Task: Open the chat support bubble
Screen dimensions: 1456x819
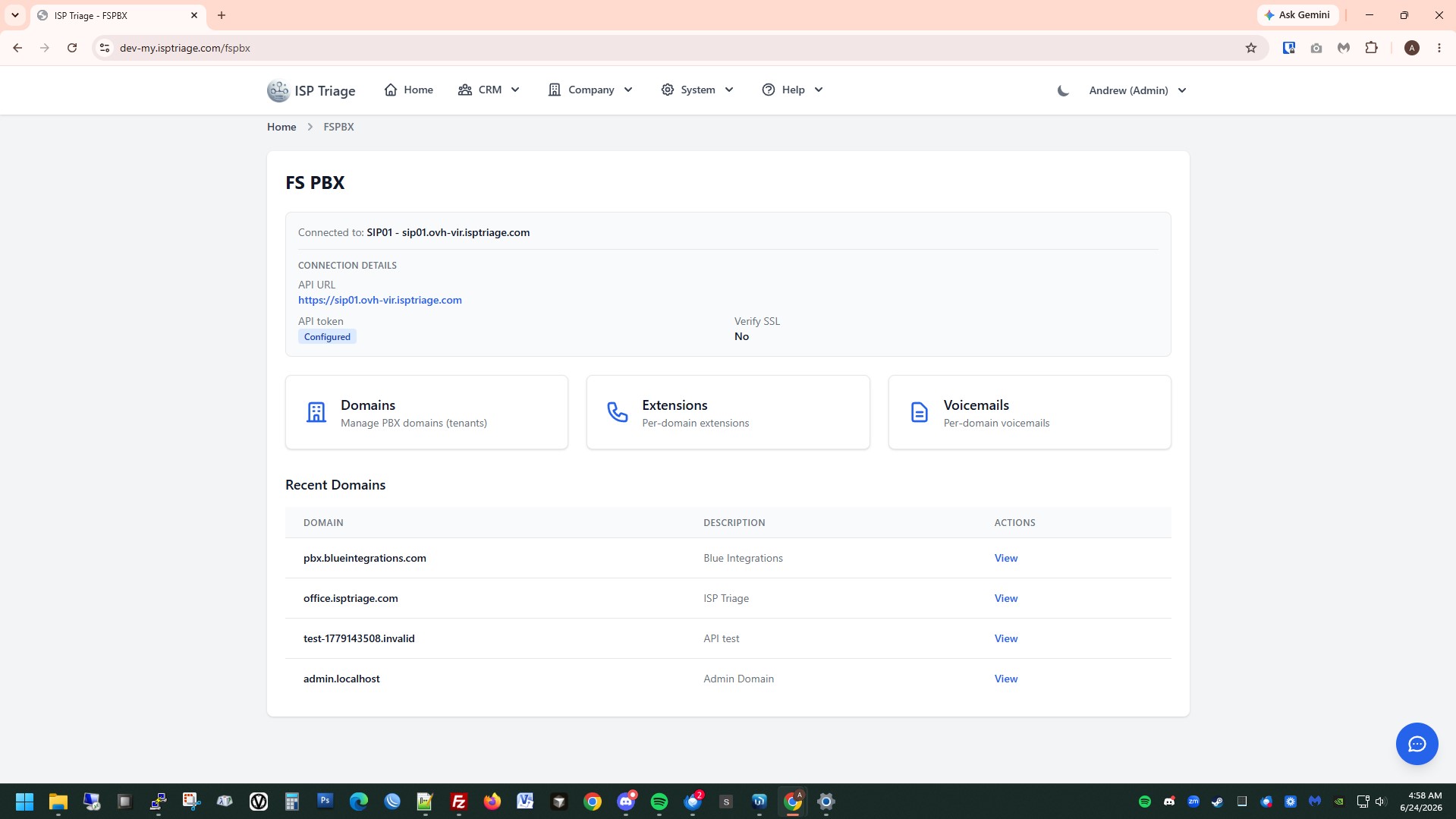Action: point(1417,744)
